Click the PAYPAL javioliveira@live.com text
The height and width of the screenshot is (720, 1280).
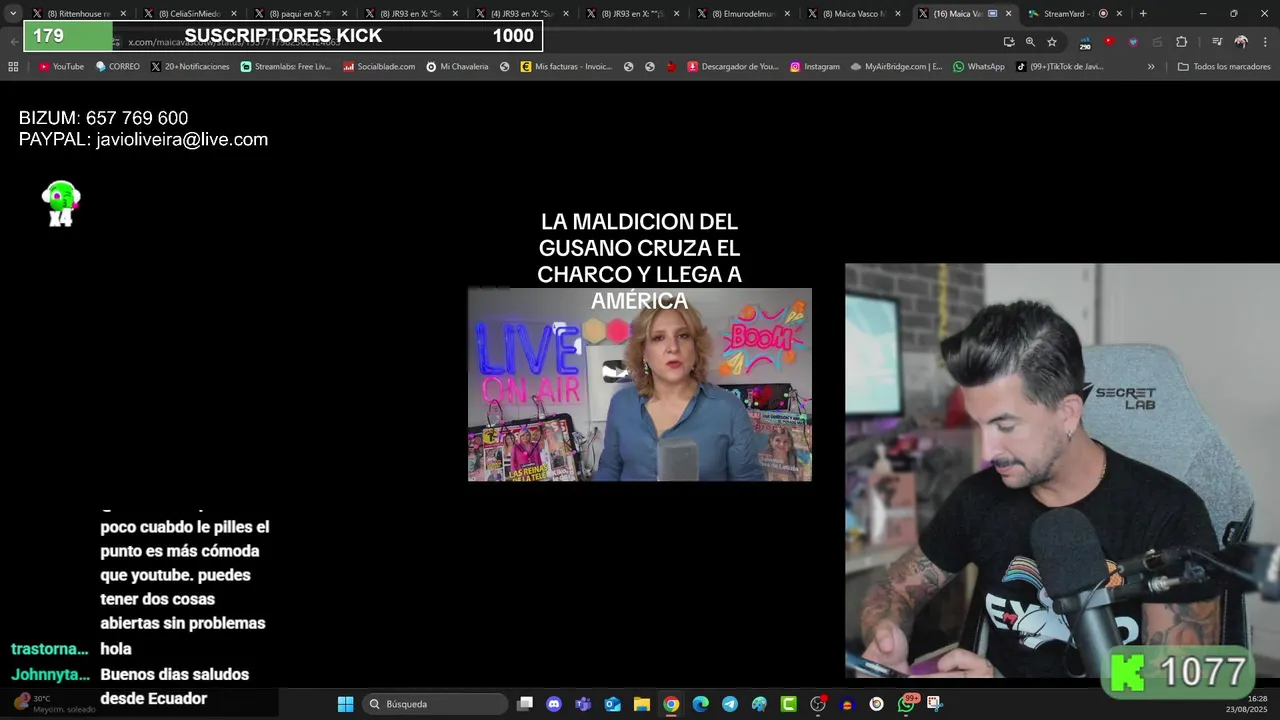pos(143,140)
